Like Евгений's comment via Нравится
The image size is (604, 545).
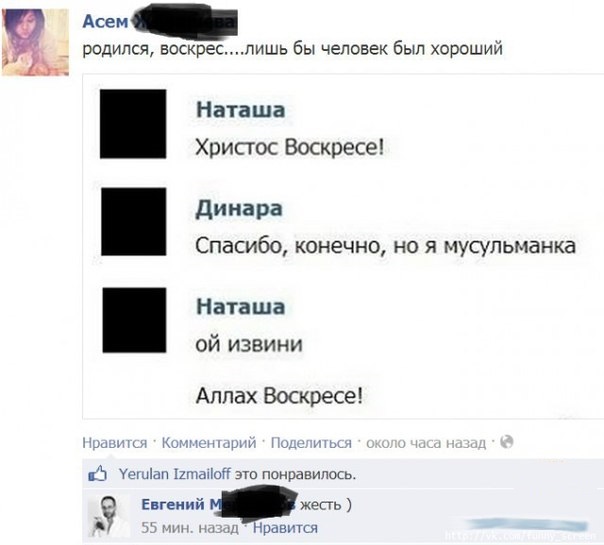point(285,528)
